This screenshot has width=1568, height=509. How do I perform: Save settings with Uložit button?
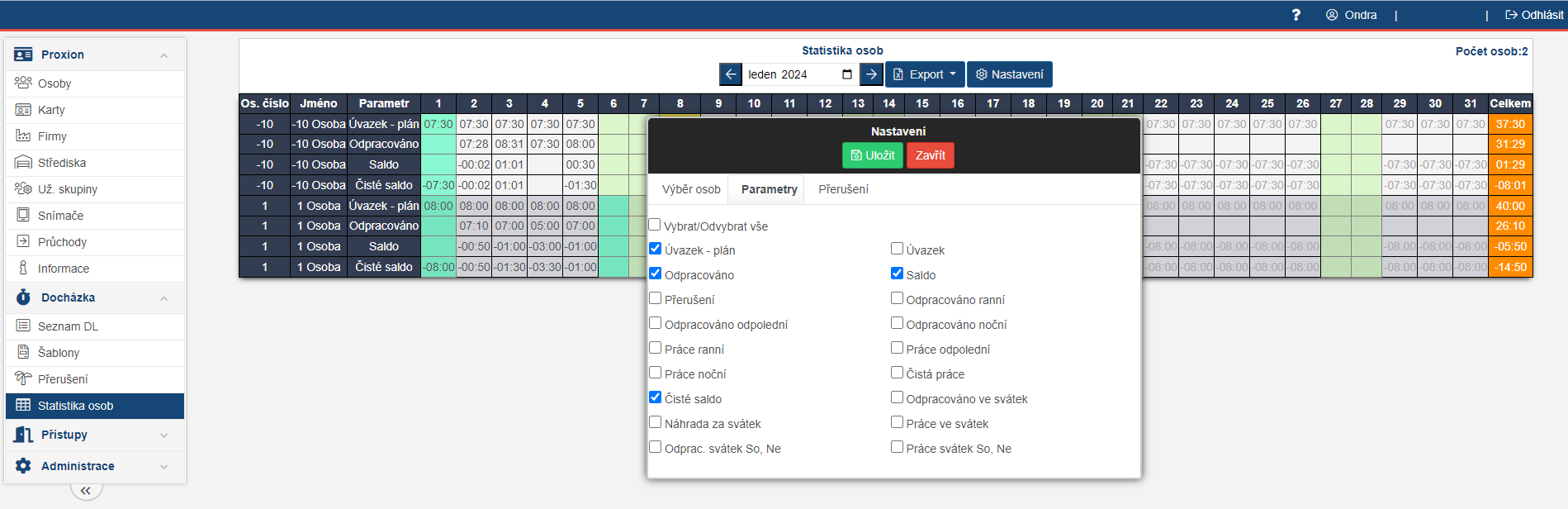click(x=873, y=155)
